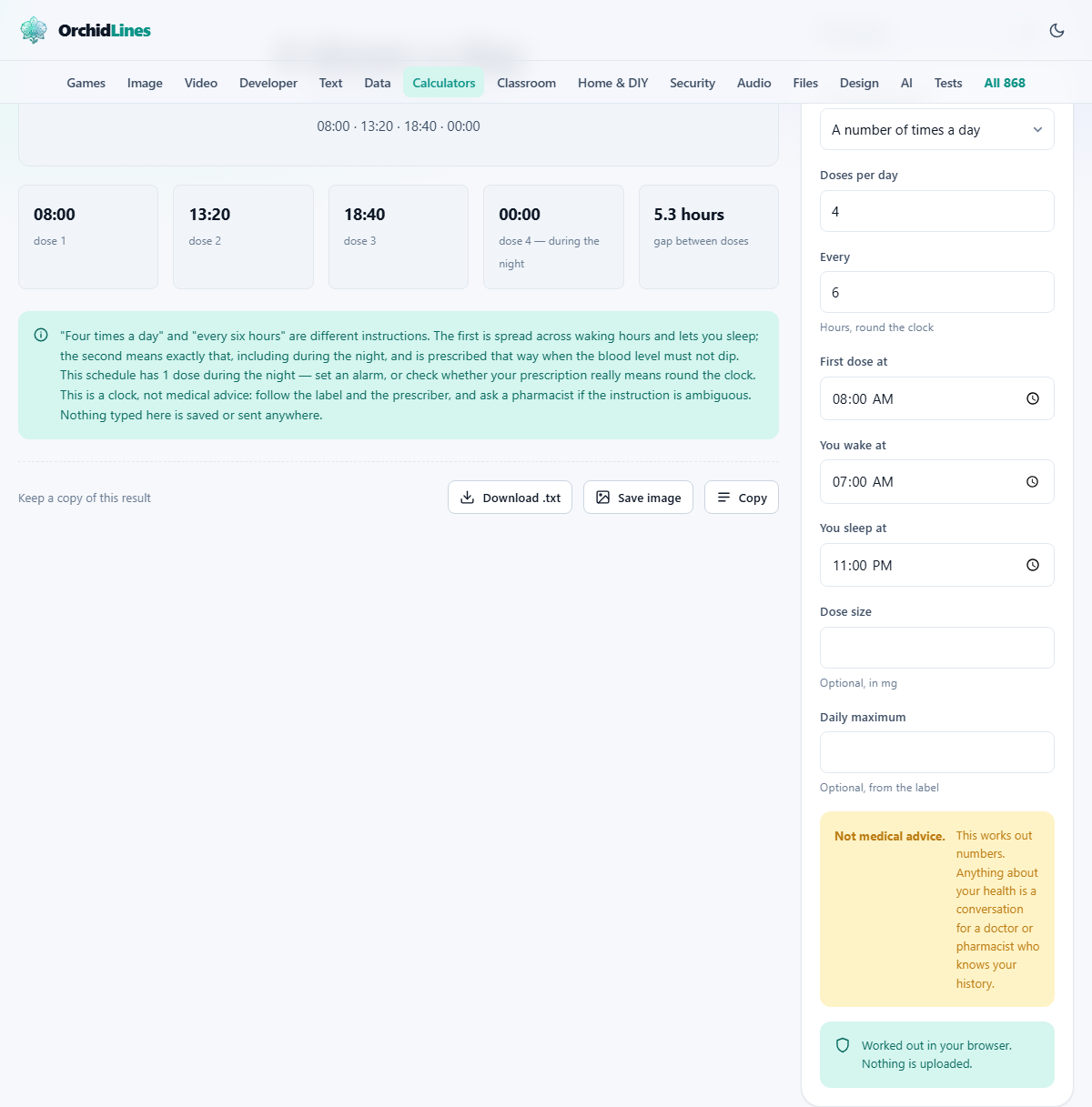Open the Home & DIY category
This screenshot has width=1092, height=1107.
[613, 83]
